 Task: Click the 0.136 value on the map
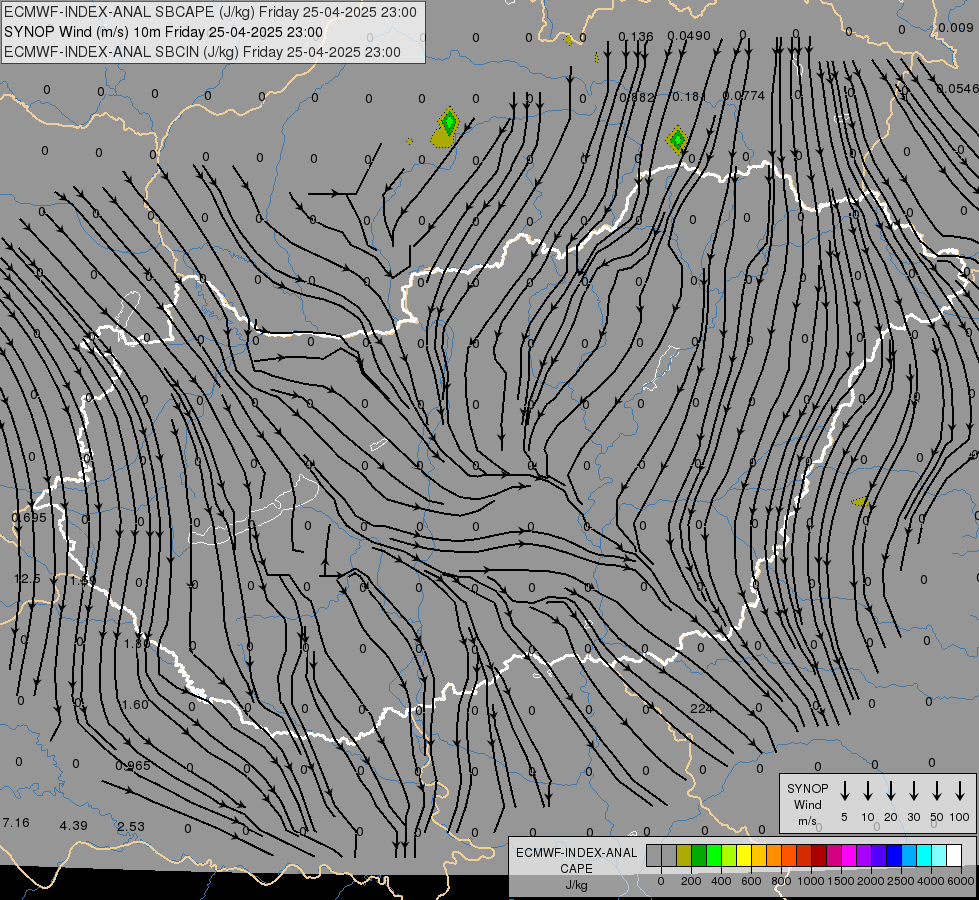coord(636,37)
